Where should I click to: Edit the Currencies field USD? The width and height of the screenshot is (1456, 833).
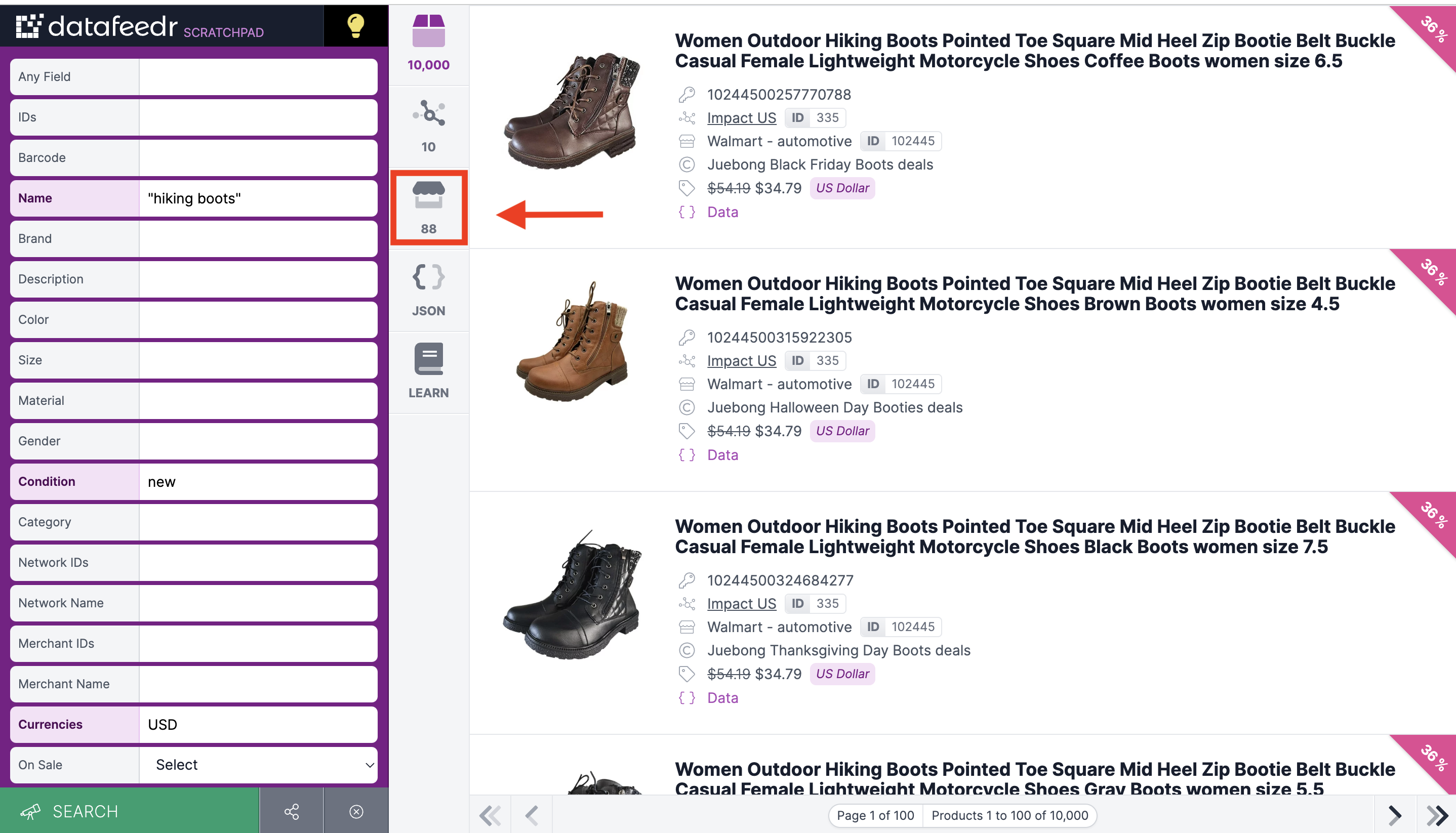click(258, 724)
